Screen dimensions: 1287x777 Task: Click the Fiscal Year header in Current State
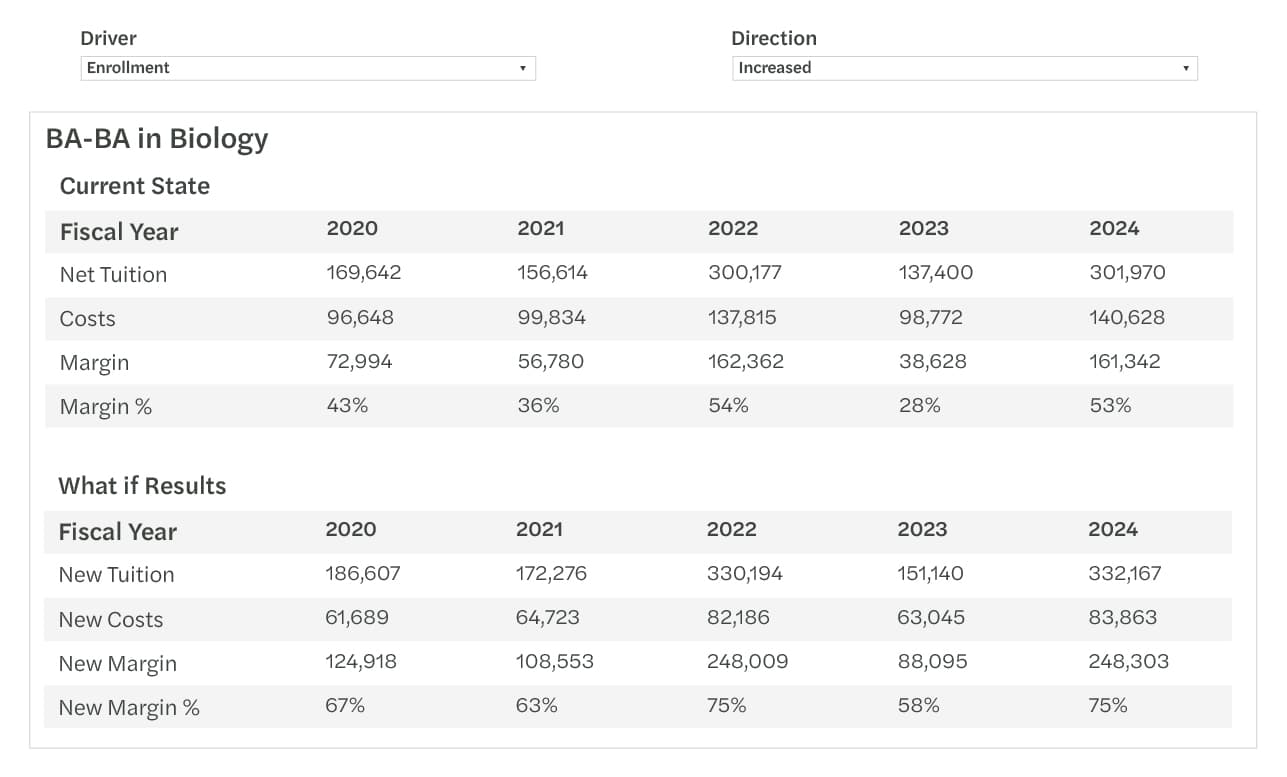click(118, 231)
